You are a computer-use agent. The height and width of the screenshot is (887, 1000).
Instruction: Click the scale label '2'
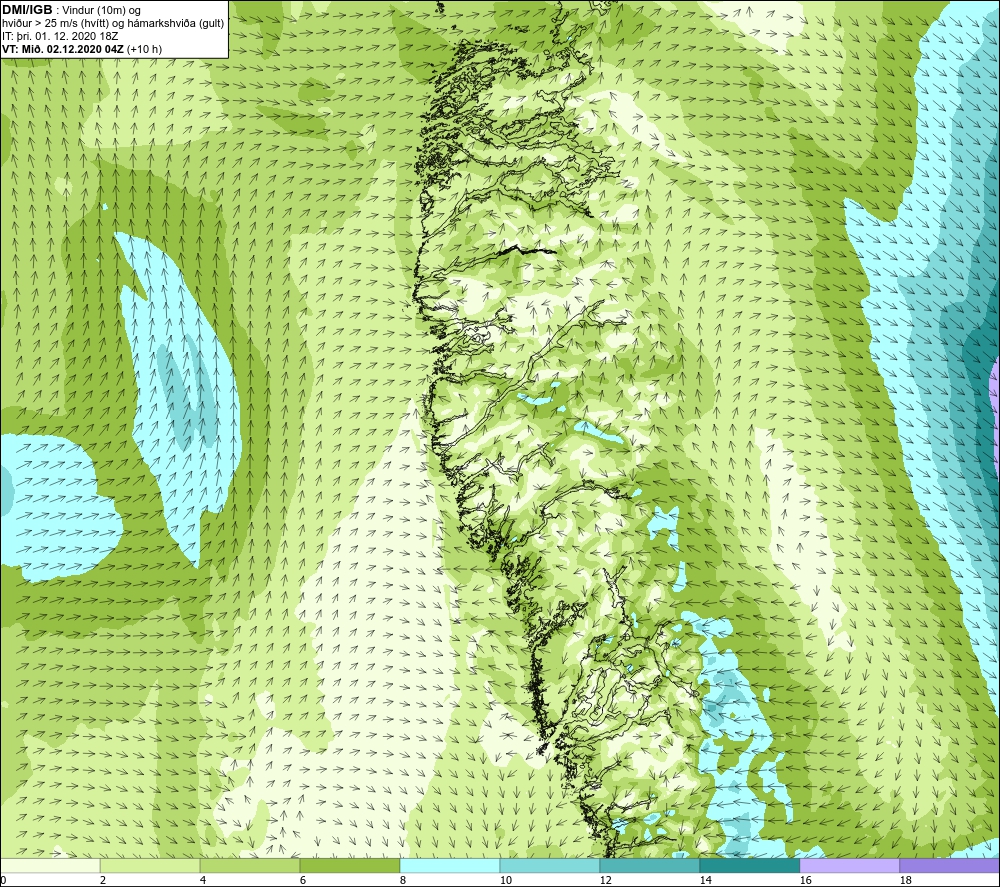coord(103,880)
